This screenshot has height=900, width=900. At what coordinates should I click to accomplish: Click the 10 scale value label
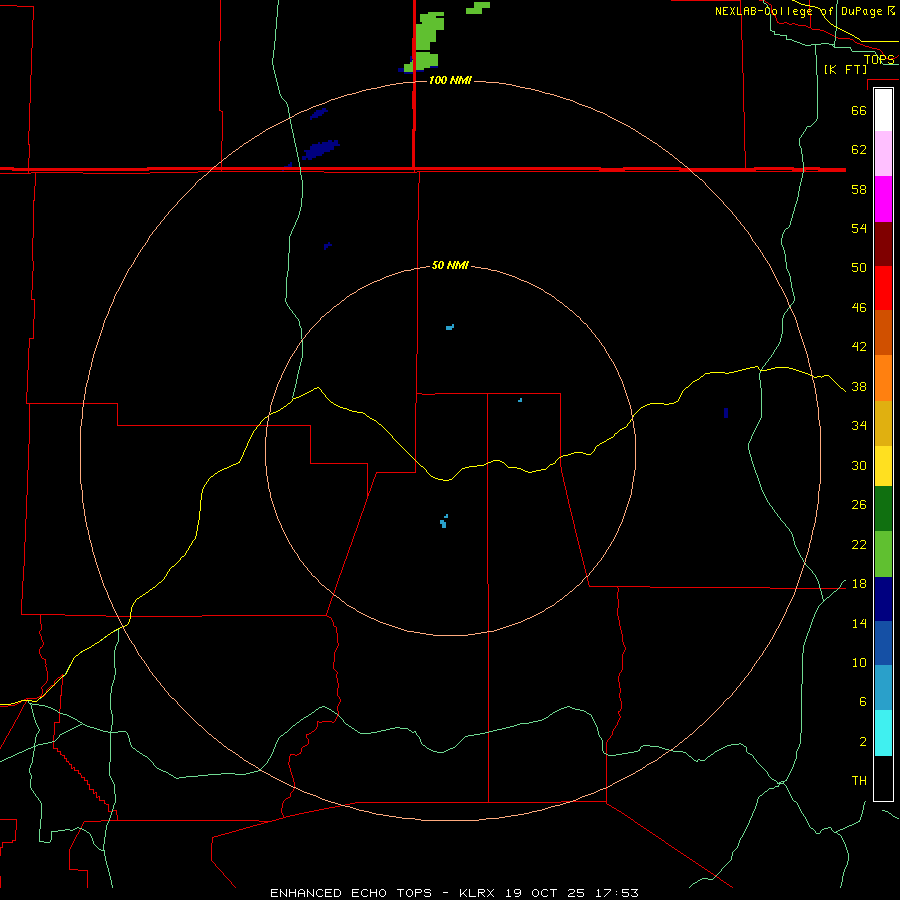tap(859, 662)
